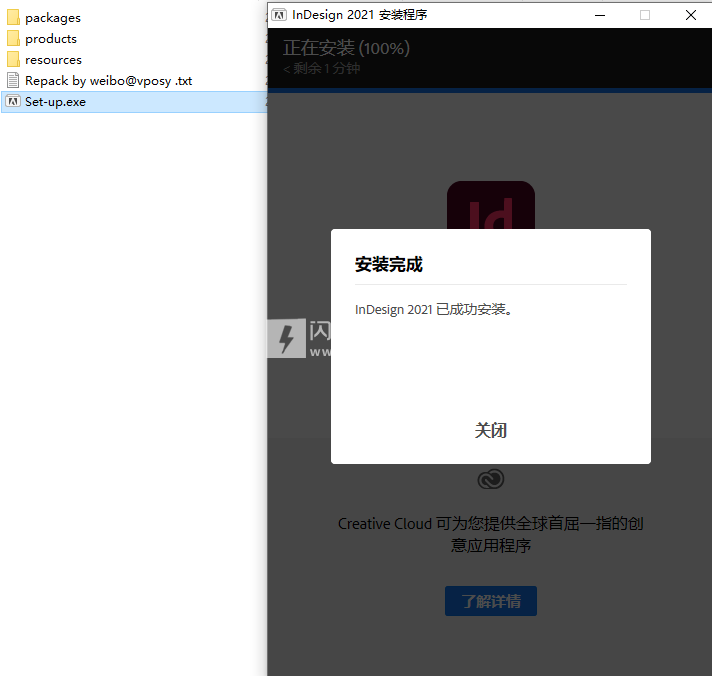Click the 了解详情 button
The width and height of the screenshot is (712, 676).
(491, 601)
